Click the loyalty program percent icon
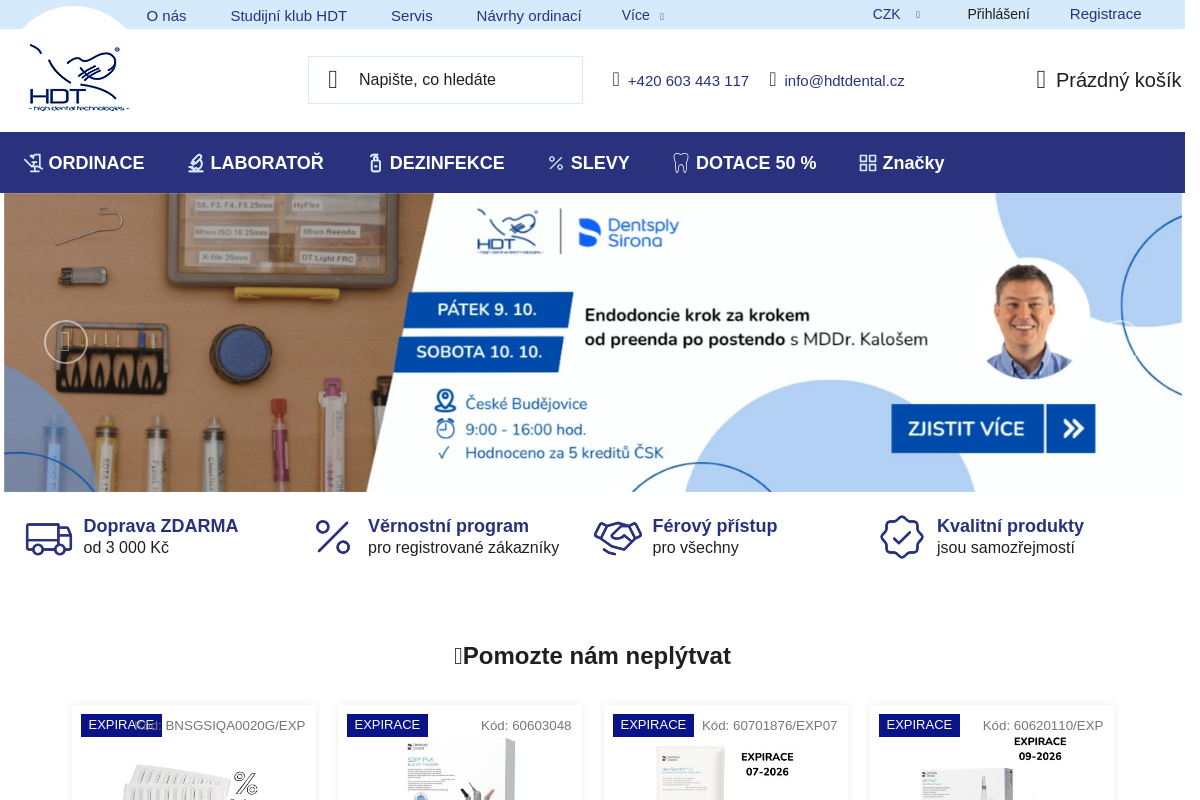Viewport: 1200px width, 800px height. [333, 537]
